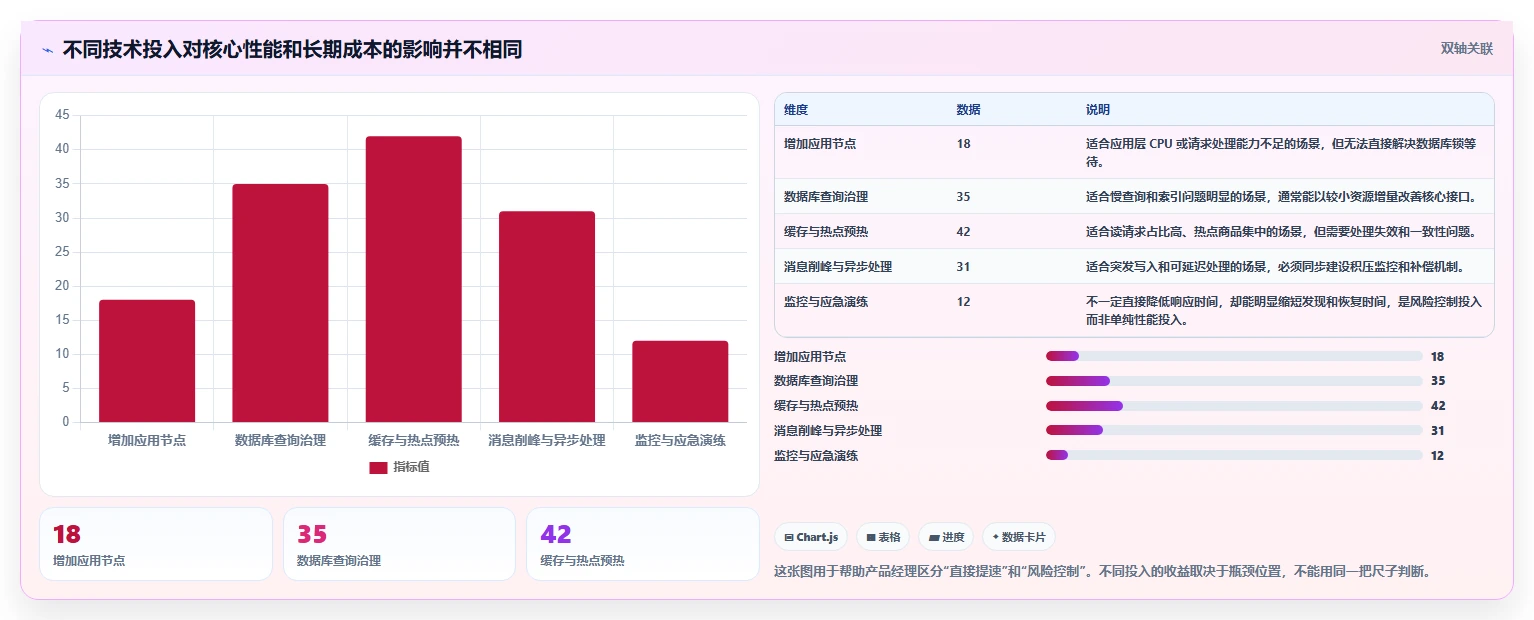1534x620 pixels.
Task: Click the 增加应用节点 bar in chart
Action: click(x=147, y=361)
